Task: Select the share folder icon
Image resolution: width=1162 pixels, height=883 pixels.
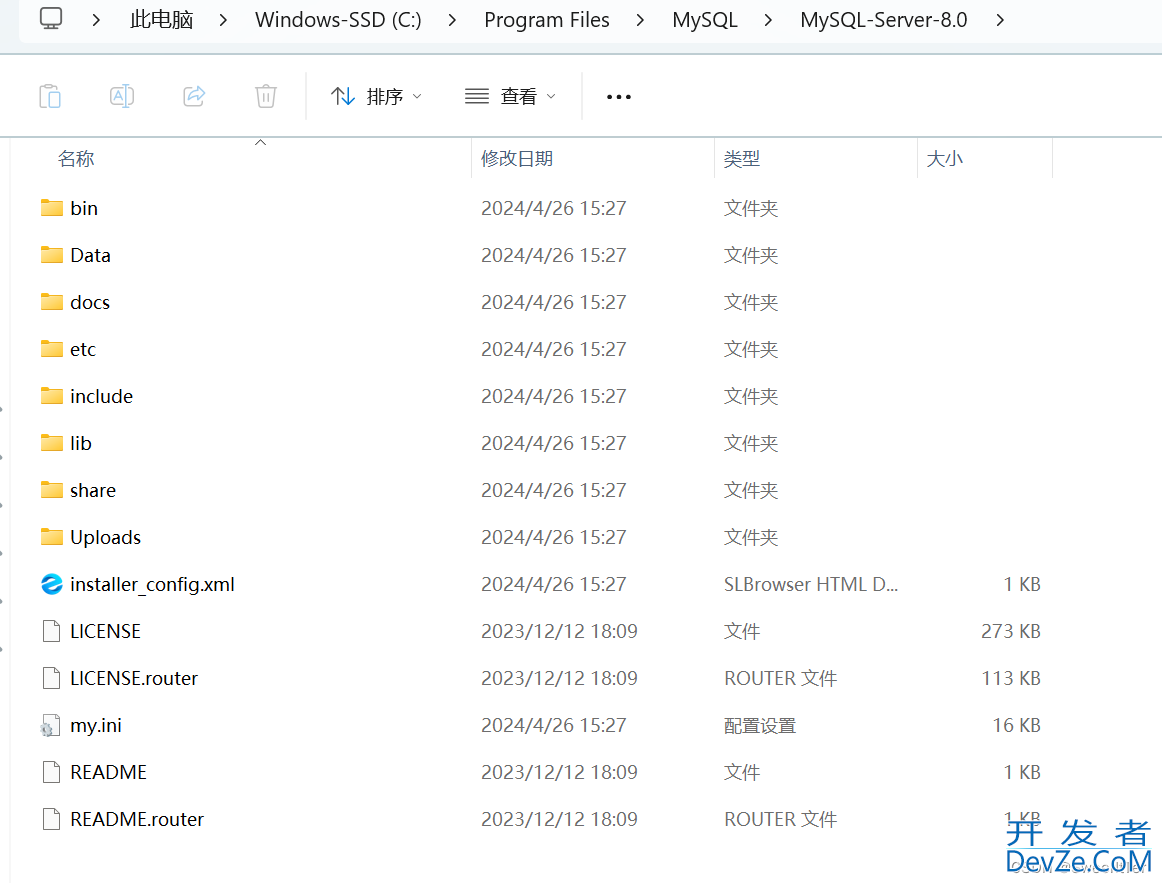Action: click(51, 490)
